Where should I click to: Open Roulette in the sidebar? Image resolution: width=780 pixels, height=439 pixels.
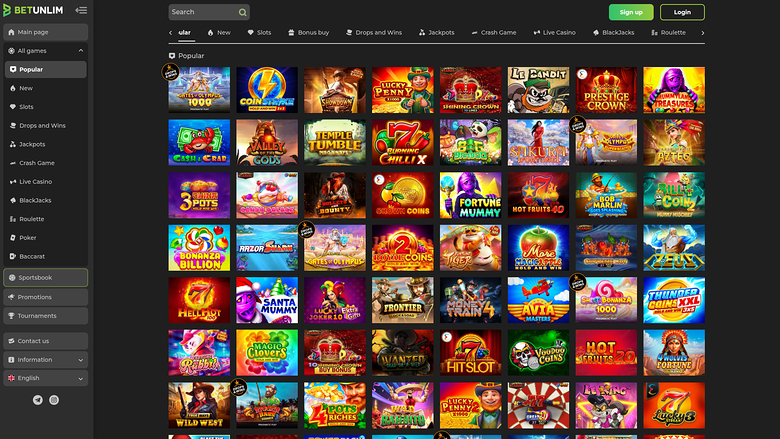point(46,219)
